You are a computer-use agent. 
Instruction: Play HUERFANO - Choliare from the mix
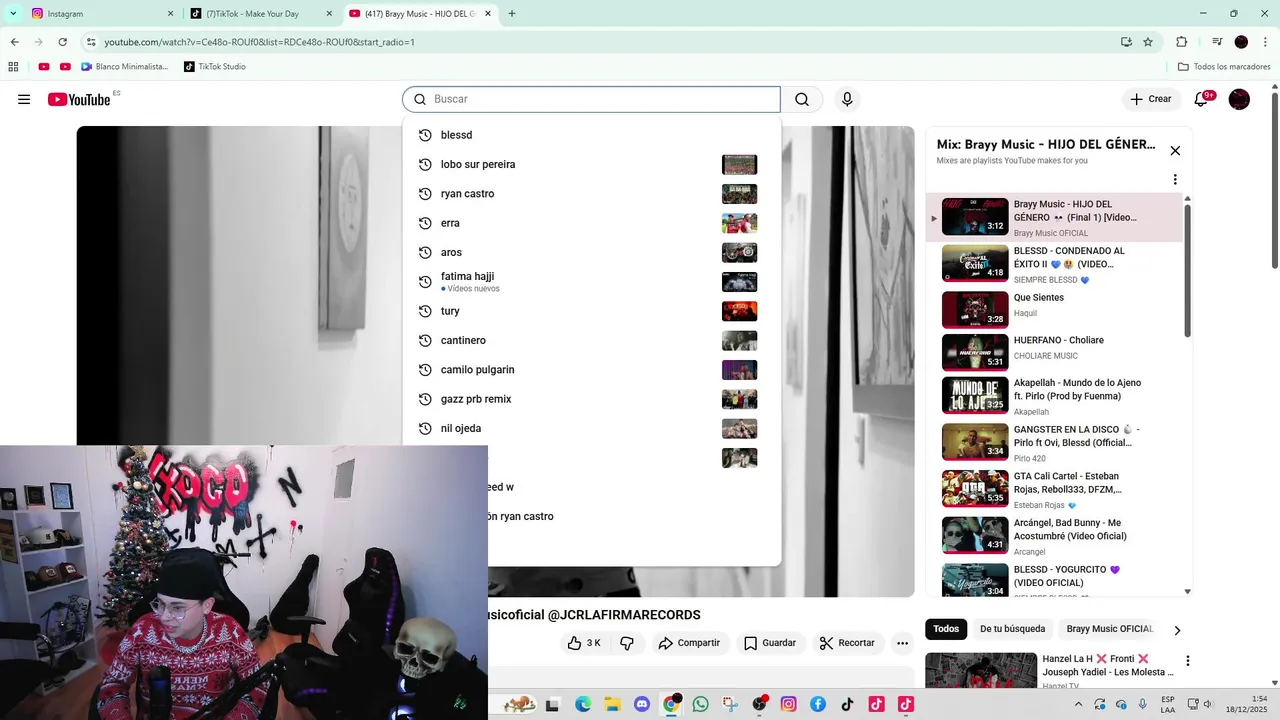pyautogui.click(x=1054, y=352)
